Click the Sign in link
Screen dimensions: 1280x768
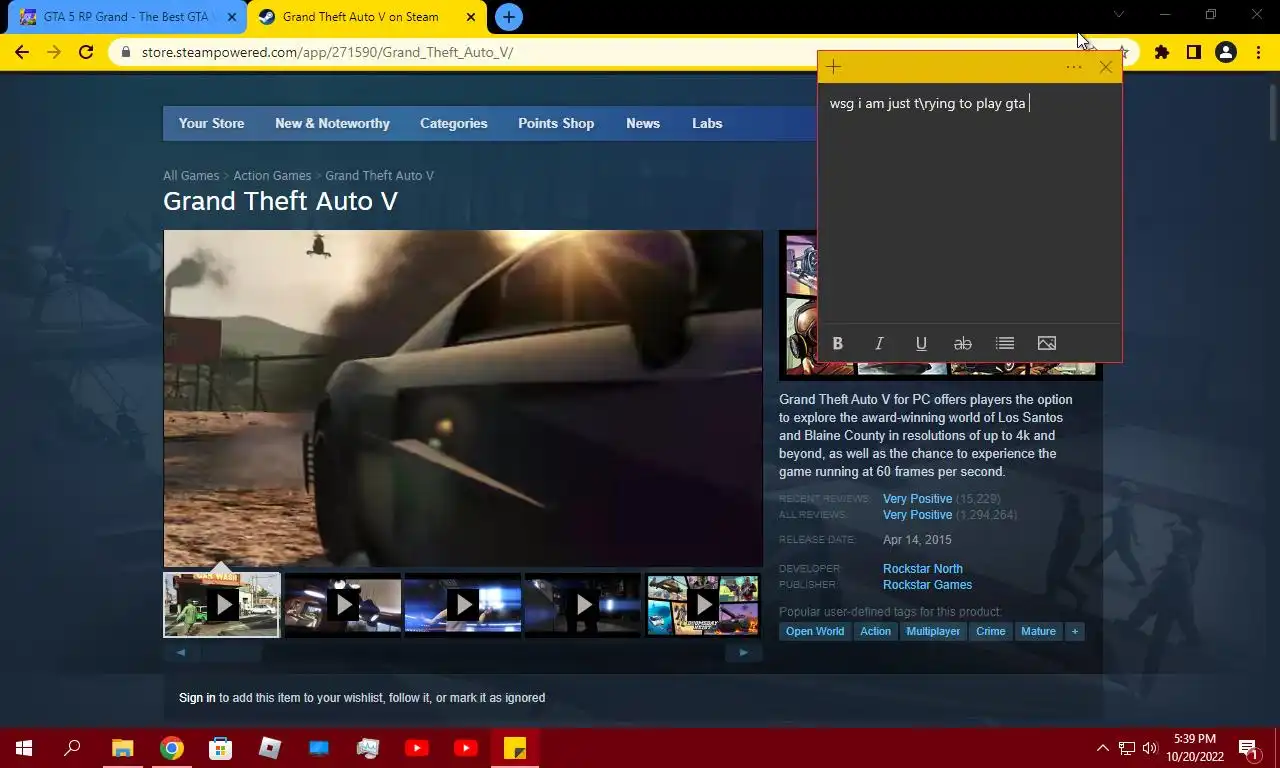click(x=197, y=698)
